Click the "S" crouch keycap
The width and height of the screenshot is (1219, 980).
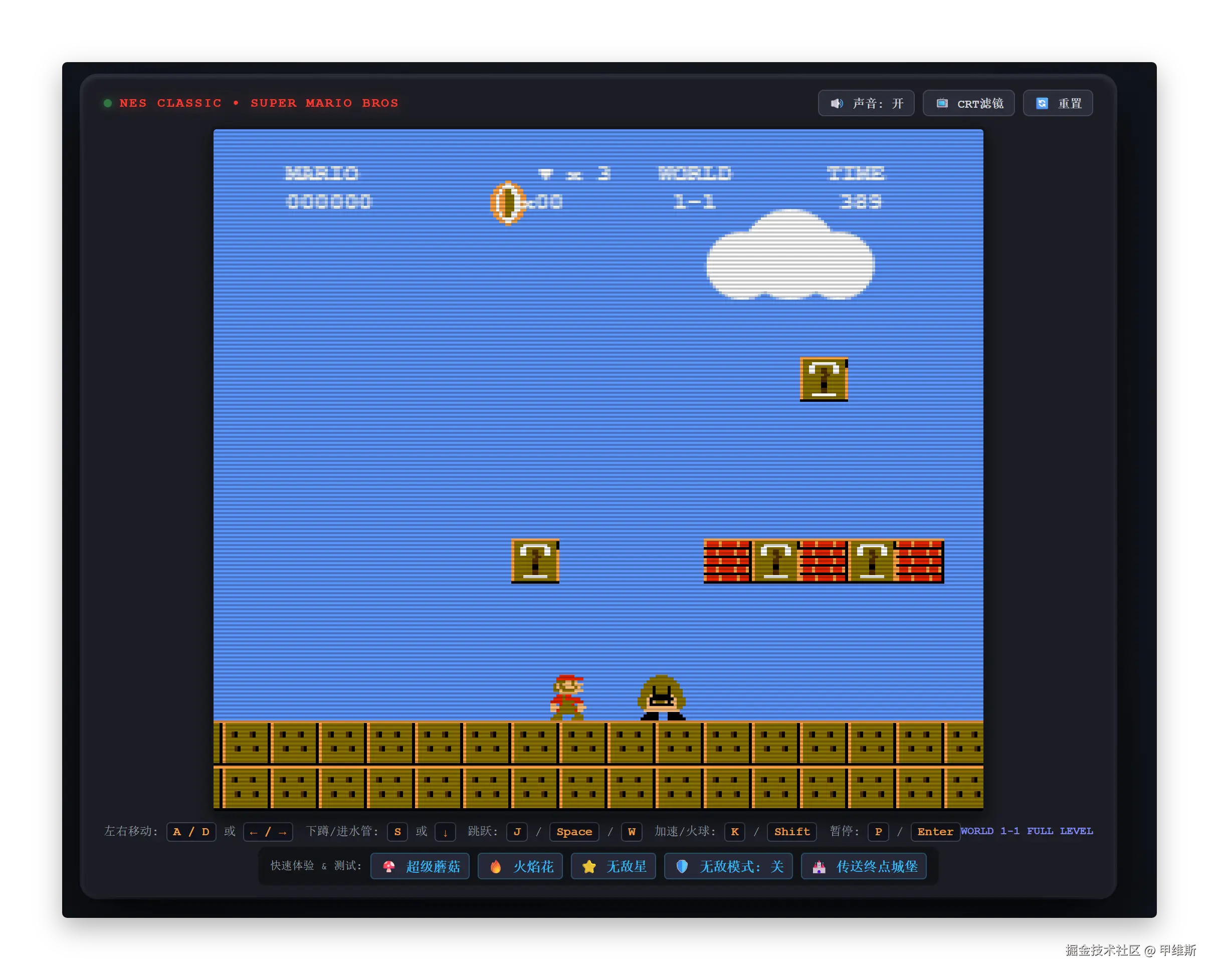click(397, 831)
